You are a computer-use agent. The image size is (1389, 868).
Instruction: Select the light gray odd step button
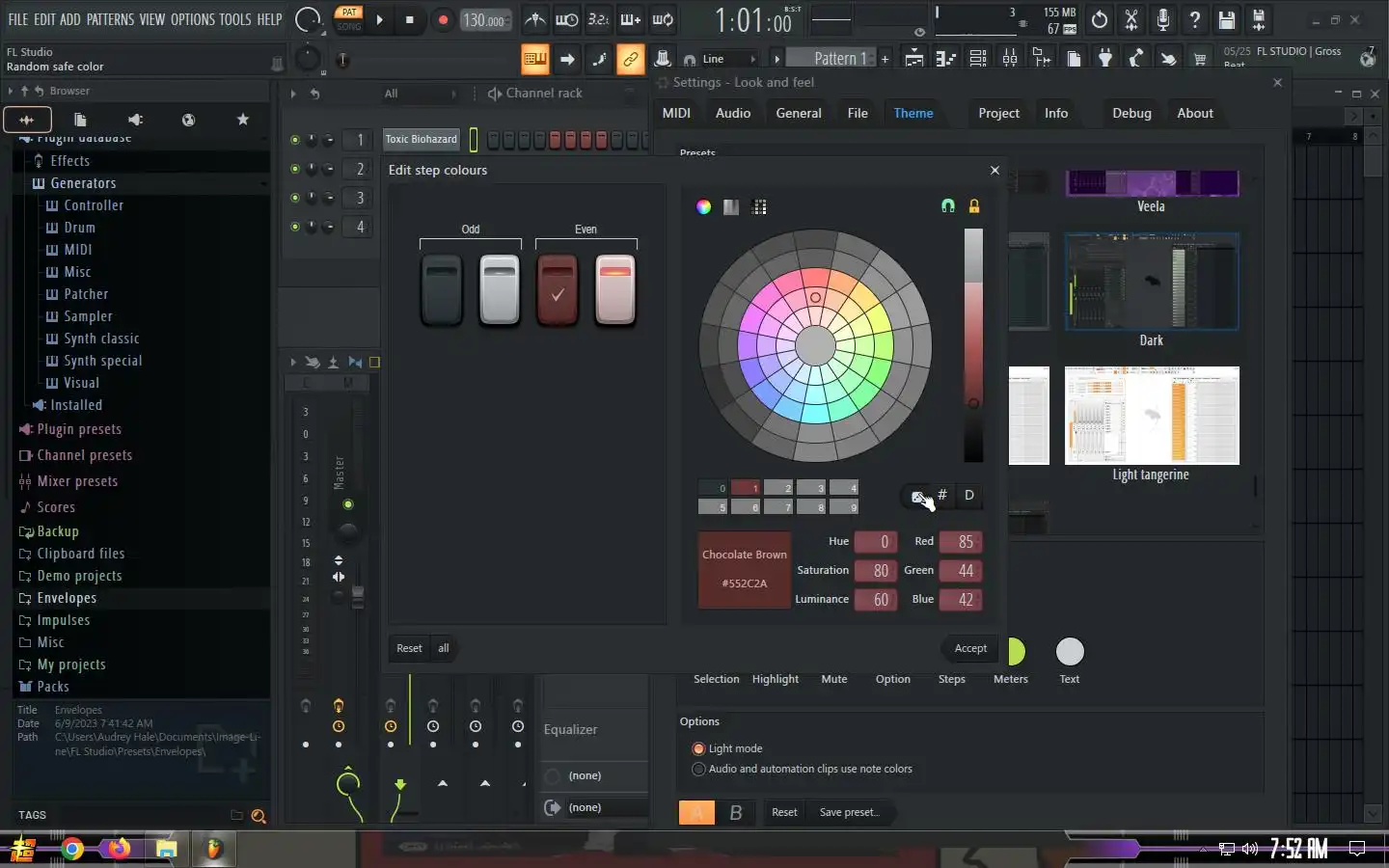[x=500, y=290]
